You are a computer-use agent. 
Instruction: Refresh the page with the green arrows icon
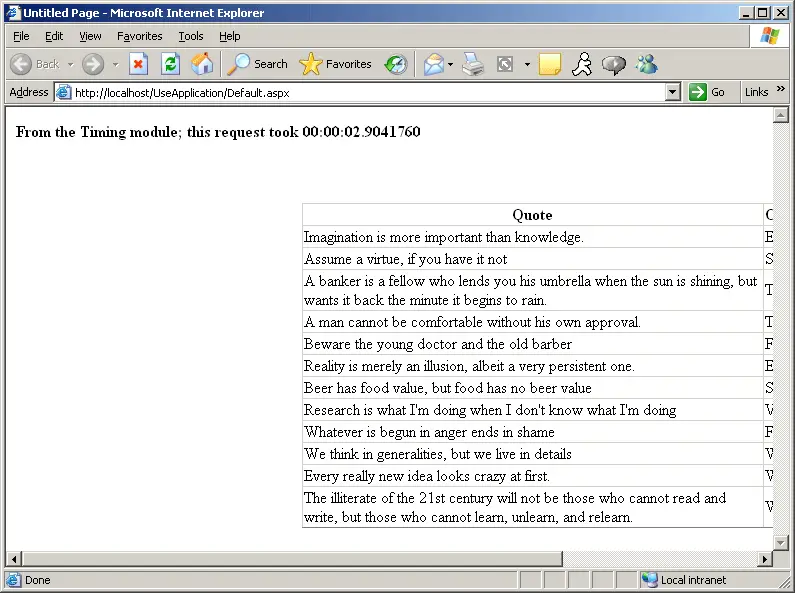[170, 64]
